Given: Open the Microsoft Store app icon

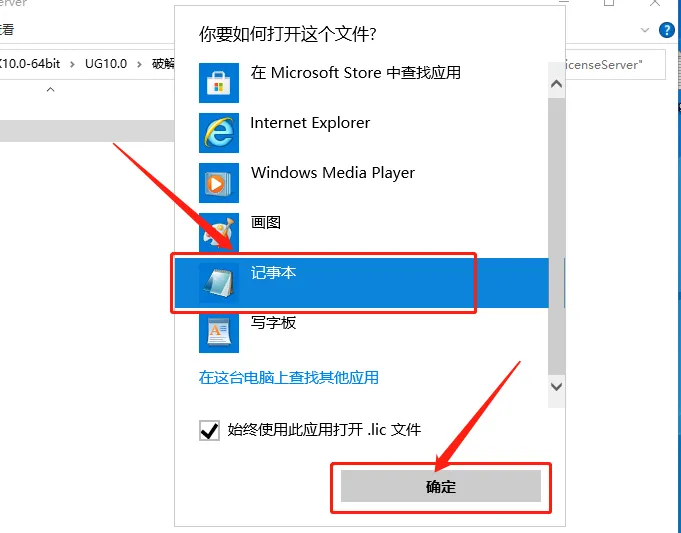Looking at the screenshot, I should click(x=219, y=83).
